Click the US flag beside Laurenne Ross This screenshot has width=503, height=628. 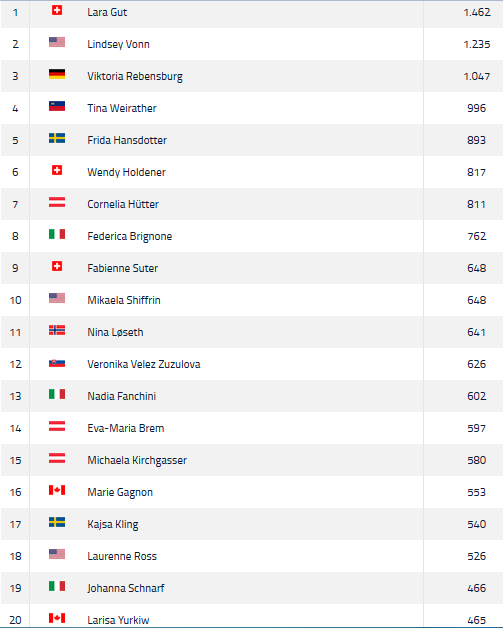pyautogui.click(x=57, y=554)
